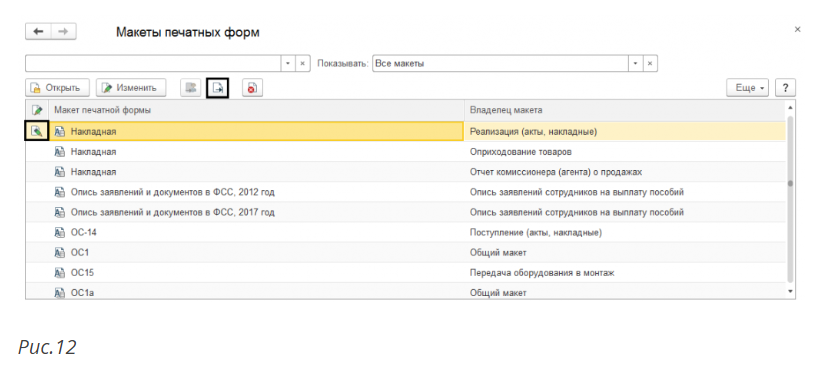Click the table scrollbar down arrow

click(791, 292)
